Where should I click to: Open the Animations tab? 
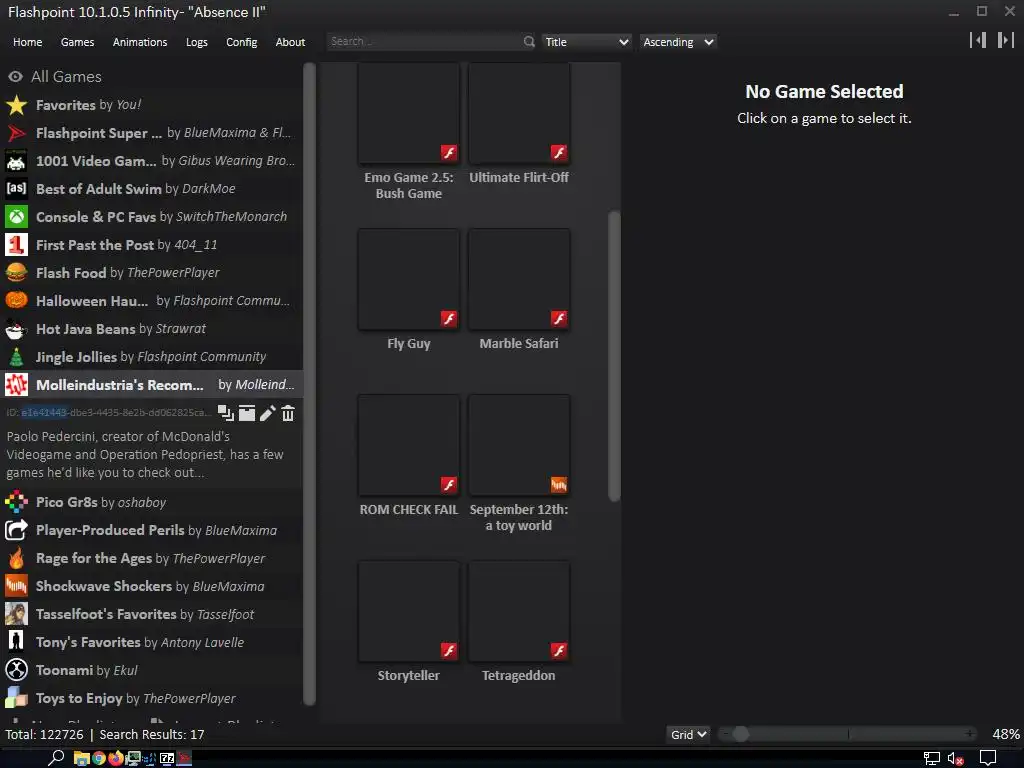[x=140, y=42]
